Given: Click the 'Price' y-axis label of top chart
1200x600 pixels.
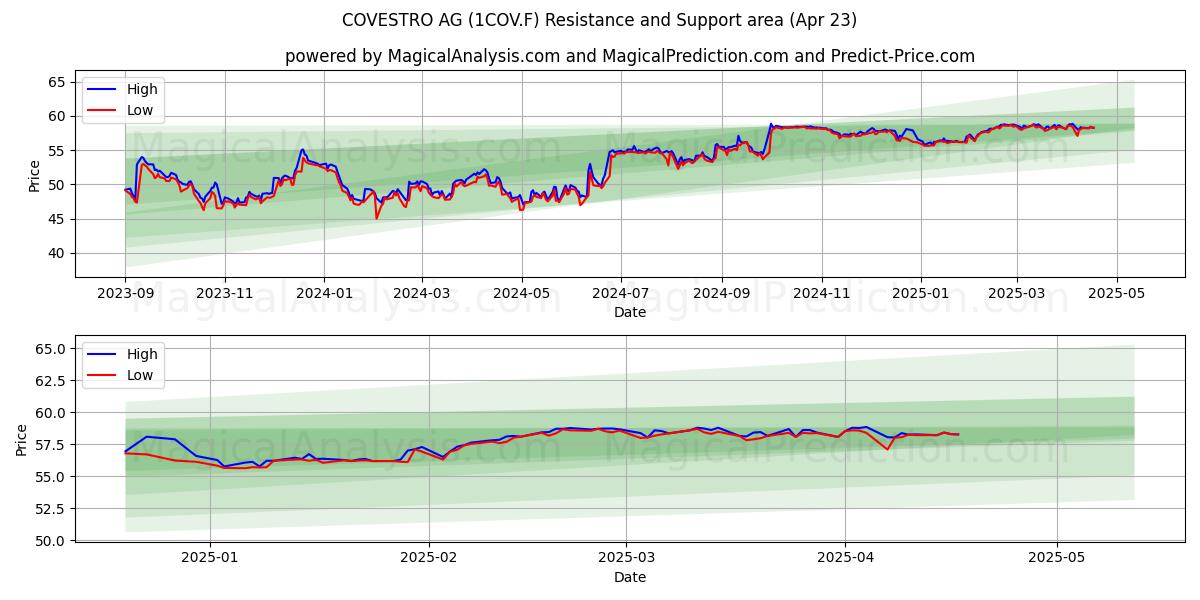Looking at the screenshot, I should click(x=35, y=176).
